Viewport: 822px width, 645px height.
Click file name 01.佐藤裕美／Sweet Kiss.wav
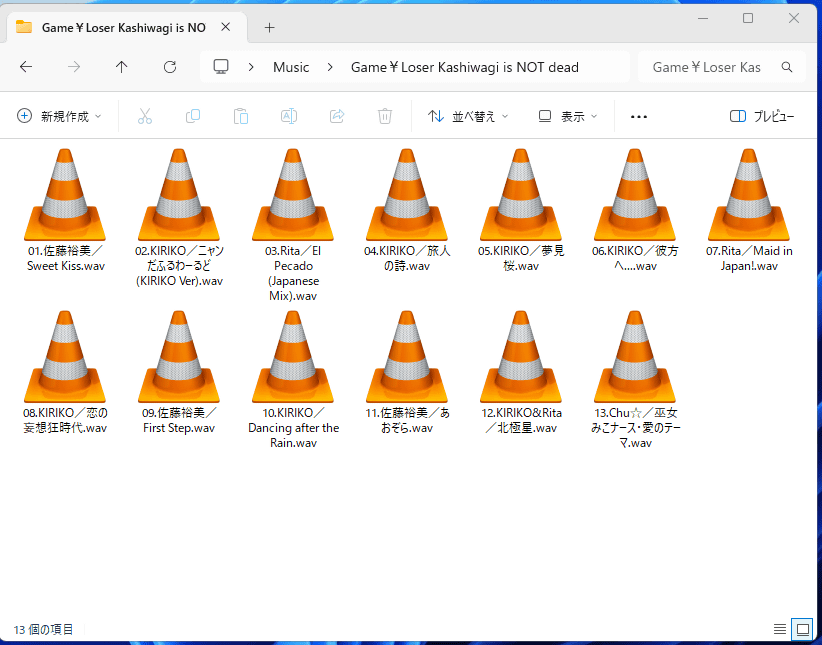(66, 259)
